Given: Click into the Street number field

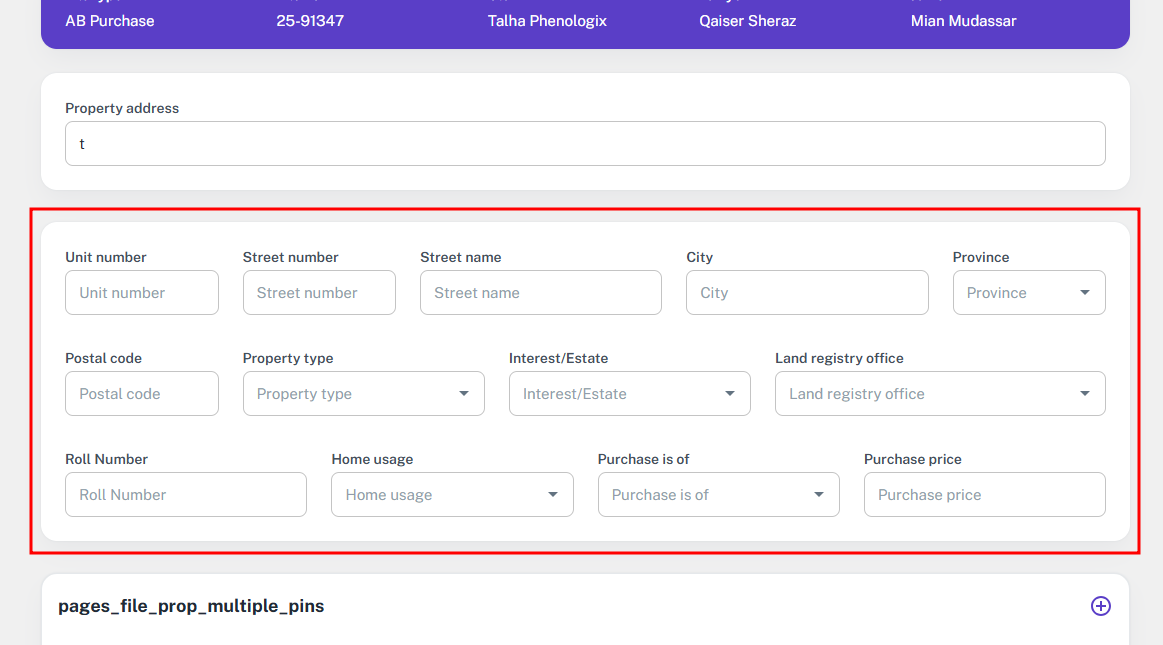Looking at the screenshot, I should tap(318, 293).
